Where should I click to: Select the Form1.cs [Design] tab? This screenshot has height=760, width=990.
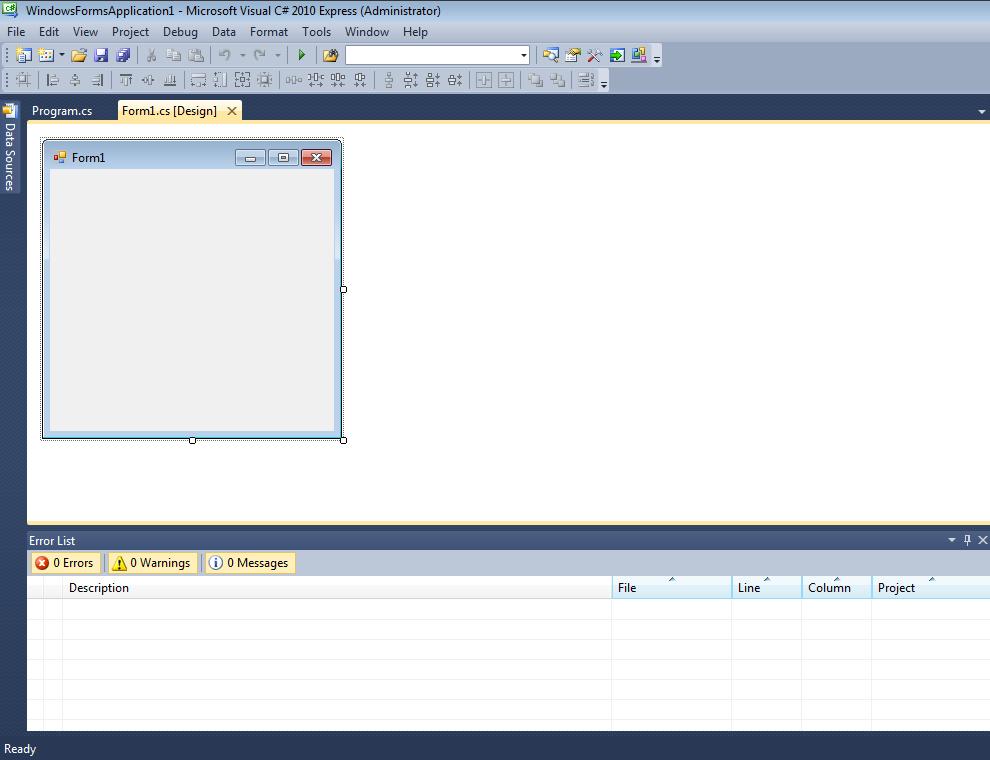coord(169,111)
